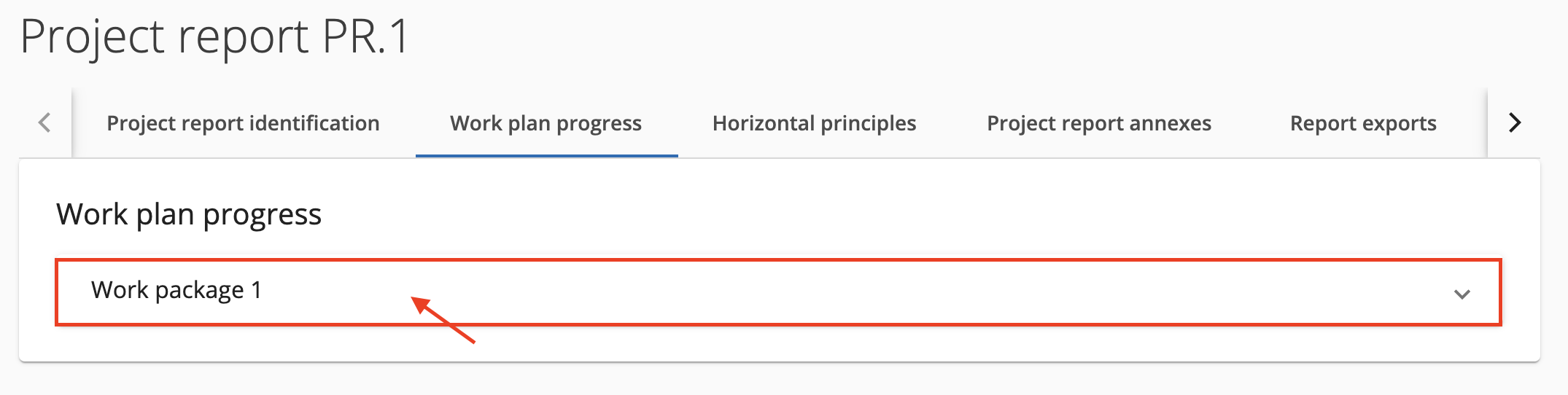Screen dimensions: 1568x395
Task: Go to the Report exports tab
Action: pos(1362,123)
